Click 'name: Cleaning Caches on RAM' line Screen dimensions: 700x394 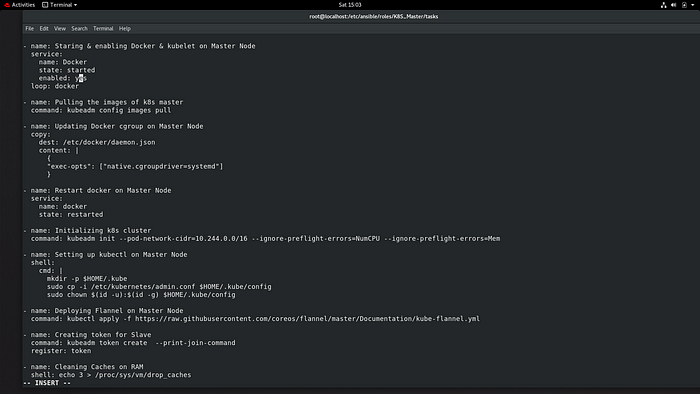tap(87, 367)
